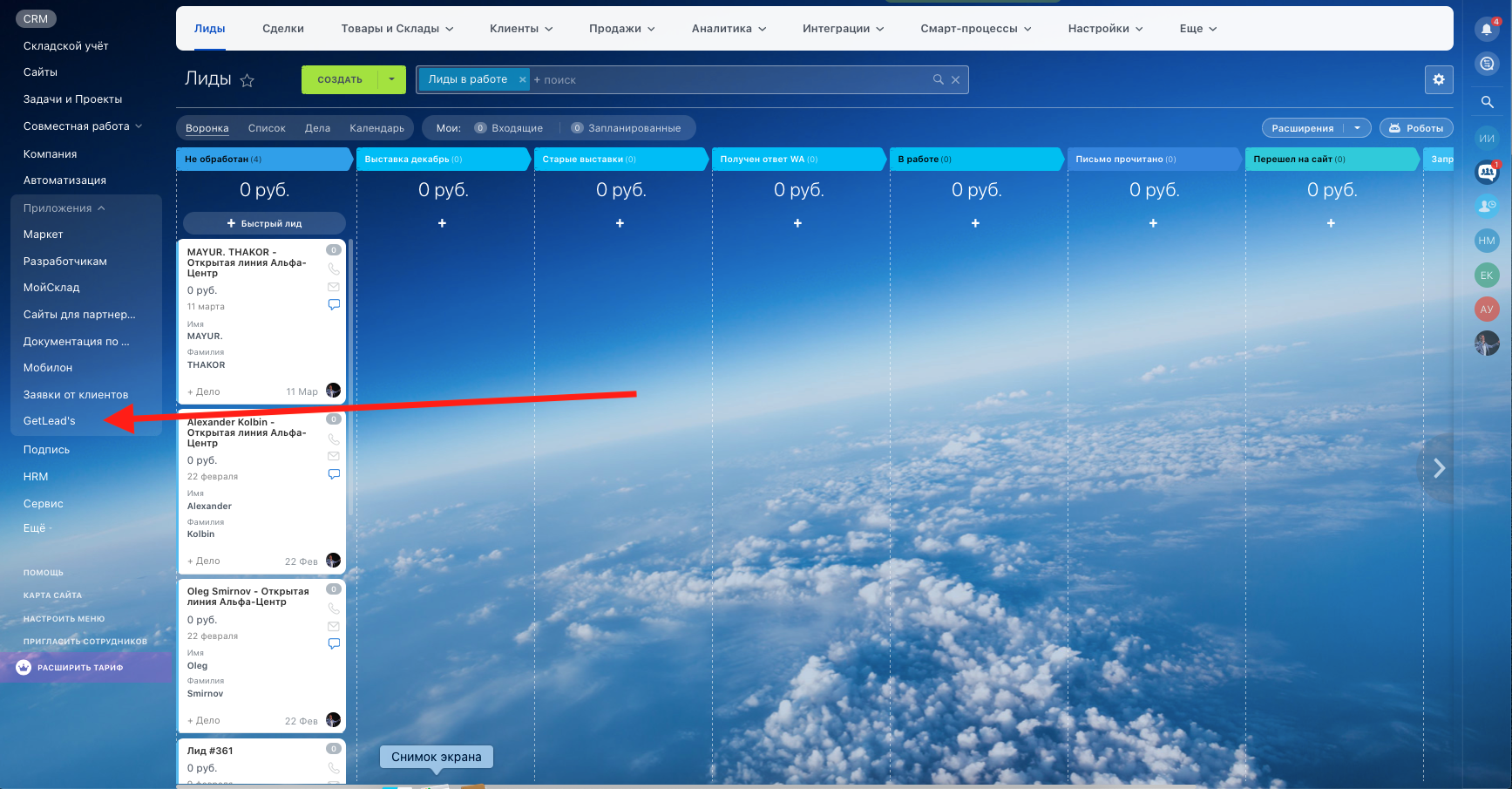Screen dimensions: 1512x789
Task: Click the phone icon on MAYUR THAKOR card
Action: point(334,269)
